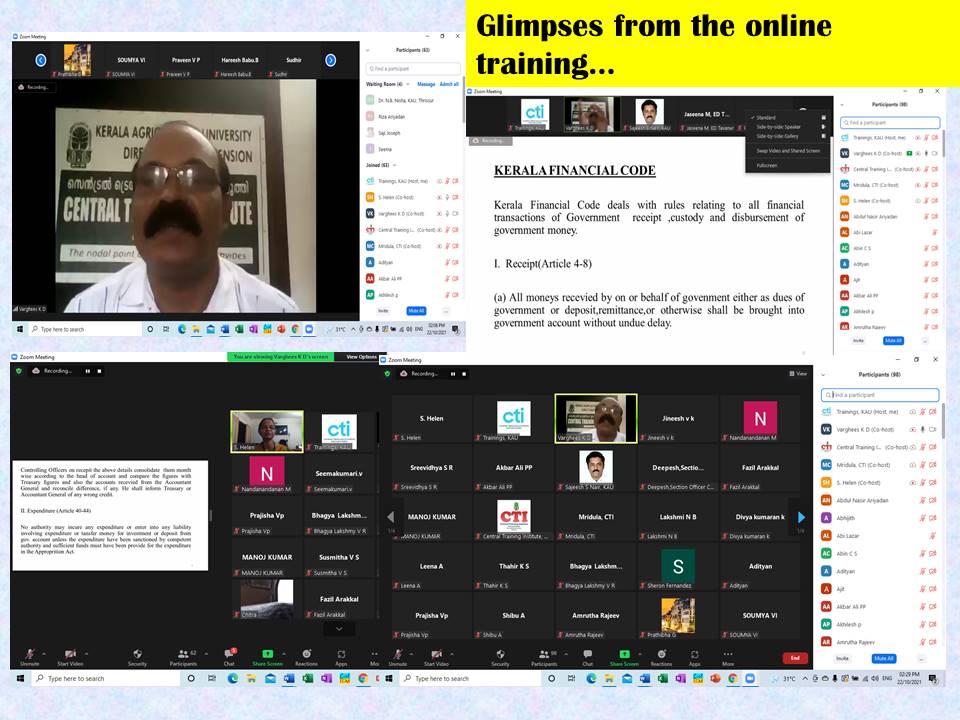Focus Find a participant field, top-left window
This screenshot has height=720, width=960.
[413, 69]
